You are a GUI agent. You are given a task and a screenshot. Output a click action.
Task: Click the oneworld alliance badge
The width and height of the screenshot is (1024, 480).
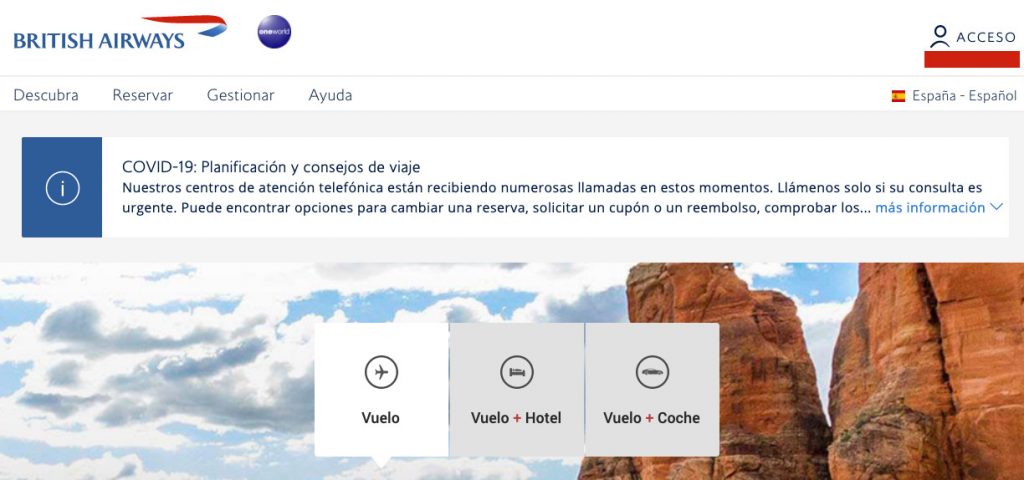tap(274, 31)
